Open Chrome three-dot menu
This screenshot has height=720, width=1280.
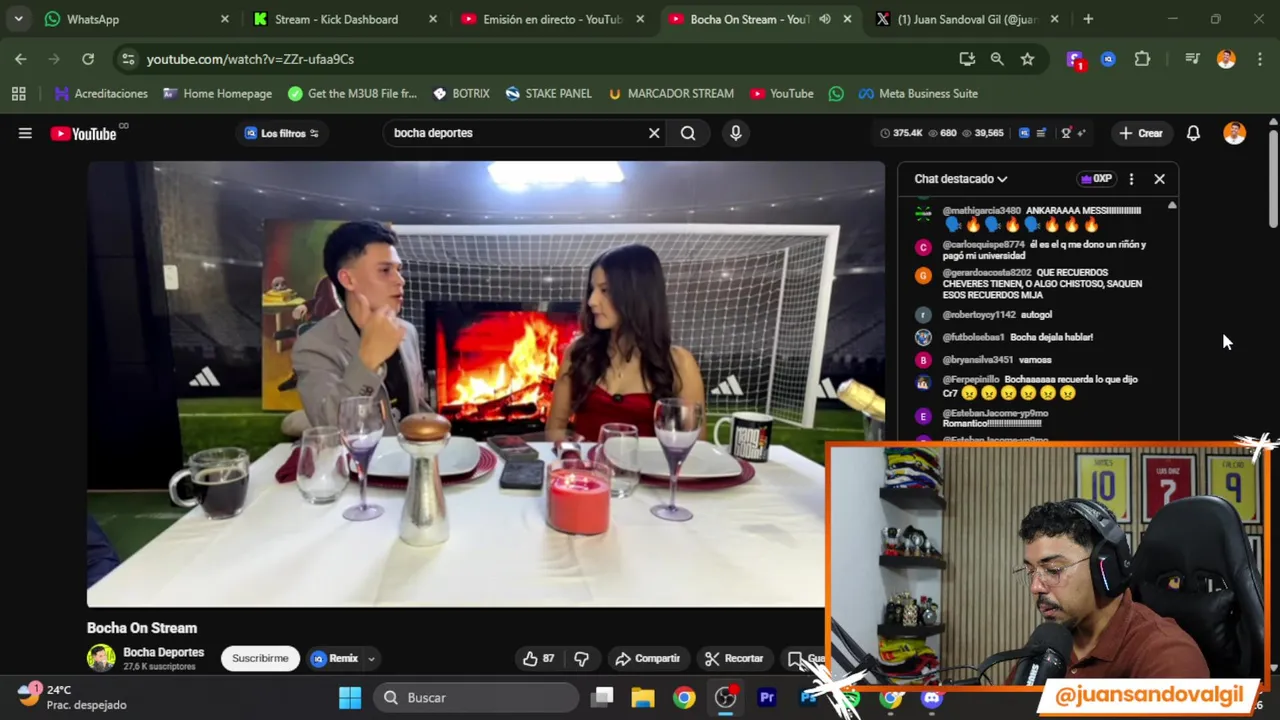coord(1259,59)
